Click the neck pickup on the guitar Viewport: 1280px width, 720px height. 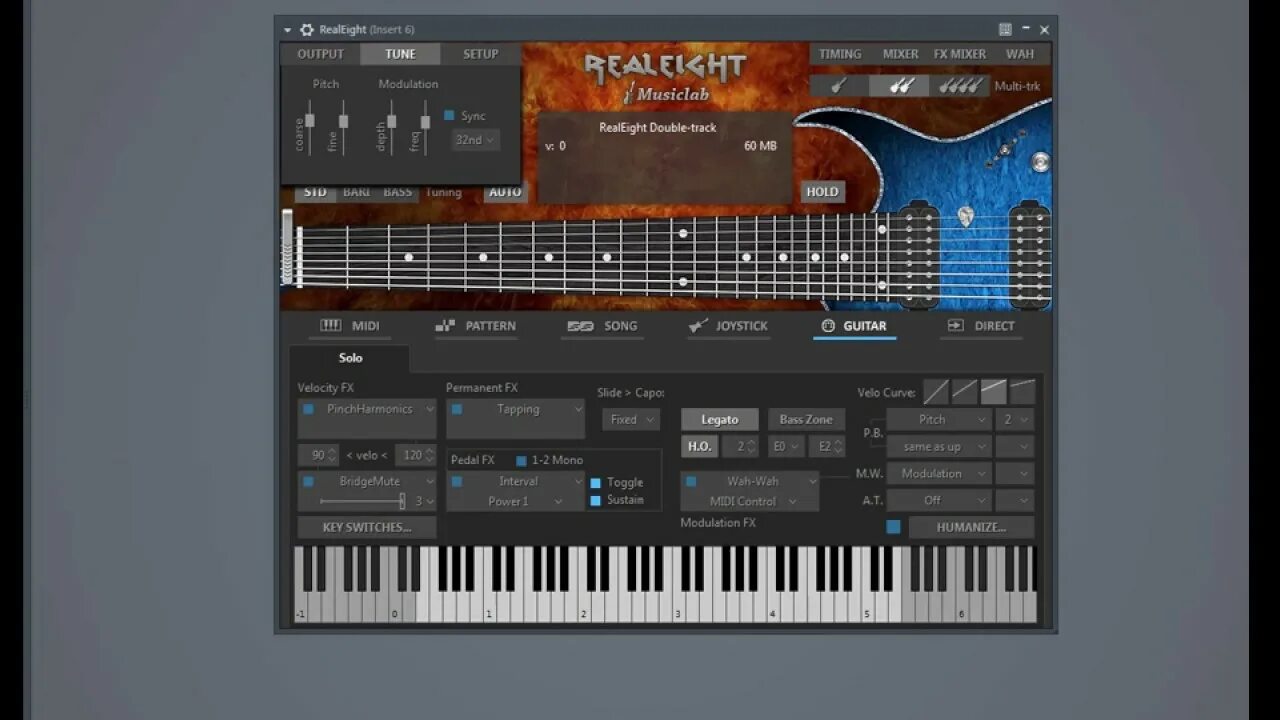tap(917, 254)
